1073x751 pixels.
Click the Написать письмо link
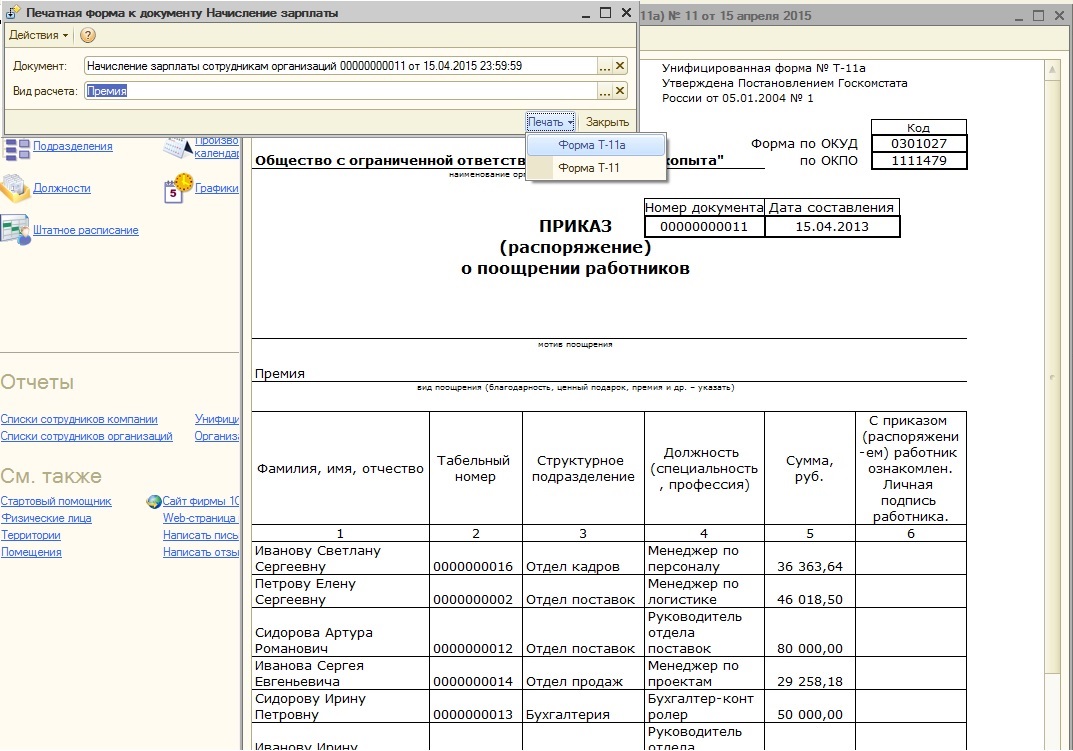point(201,535)
